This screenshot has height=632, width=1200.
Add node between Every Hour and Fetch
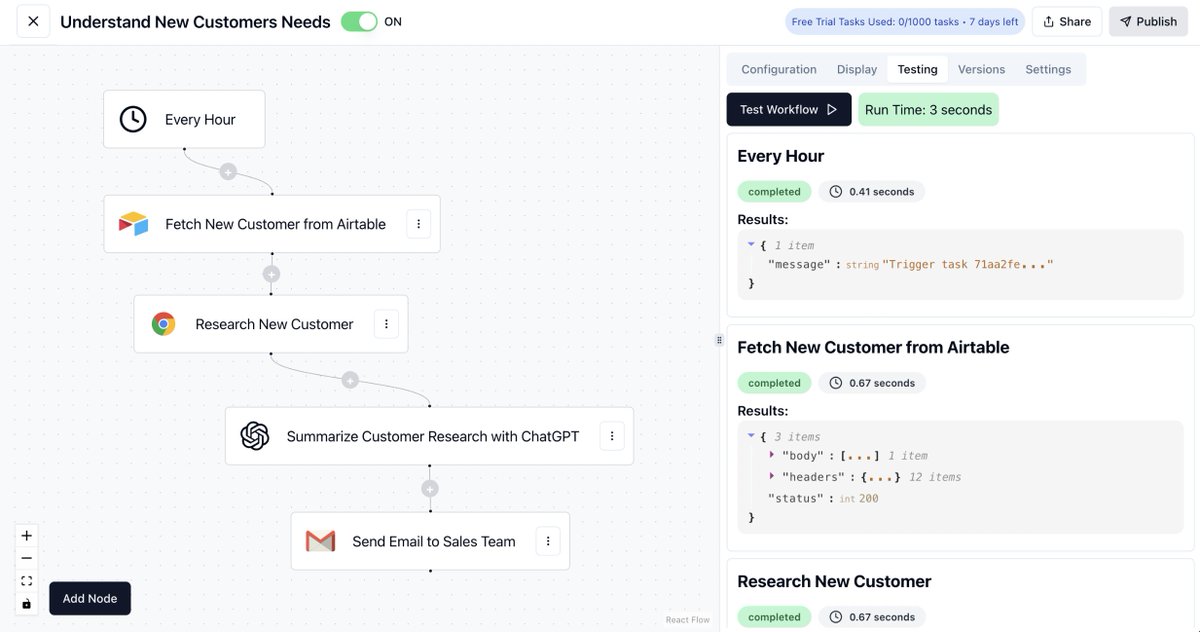click(x=228, y=172)
